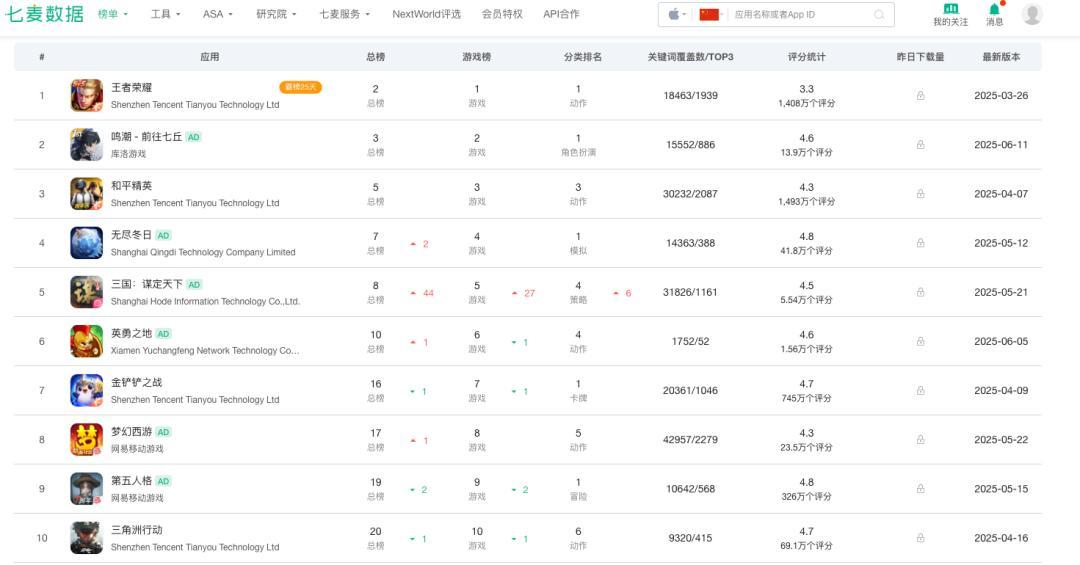Viewport: 1080px width, 565px height.
Task: Open the 三国:谋定天下 app link
Action: tap(146, 284)
